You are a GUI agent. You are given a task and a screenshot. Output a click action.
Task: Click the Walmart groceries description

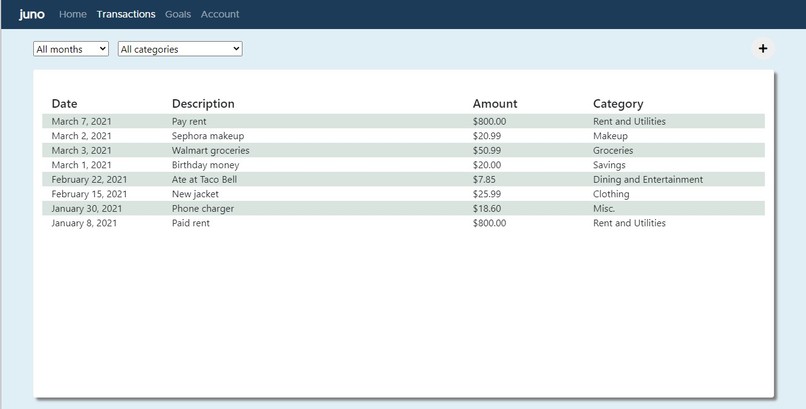pos(210,151)
